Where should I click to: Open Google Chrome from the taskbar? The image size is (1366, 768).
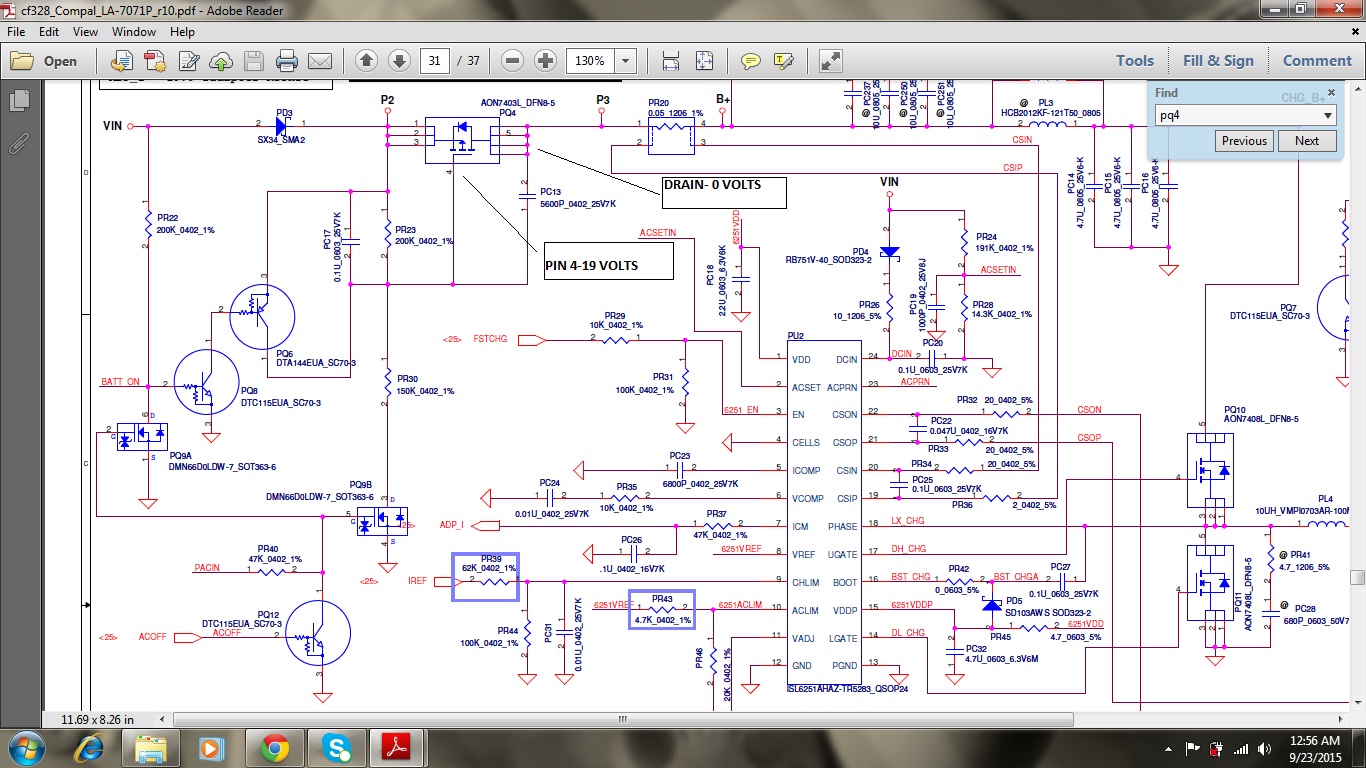click(275, 747)
